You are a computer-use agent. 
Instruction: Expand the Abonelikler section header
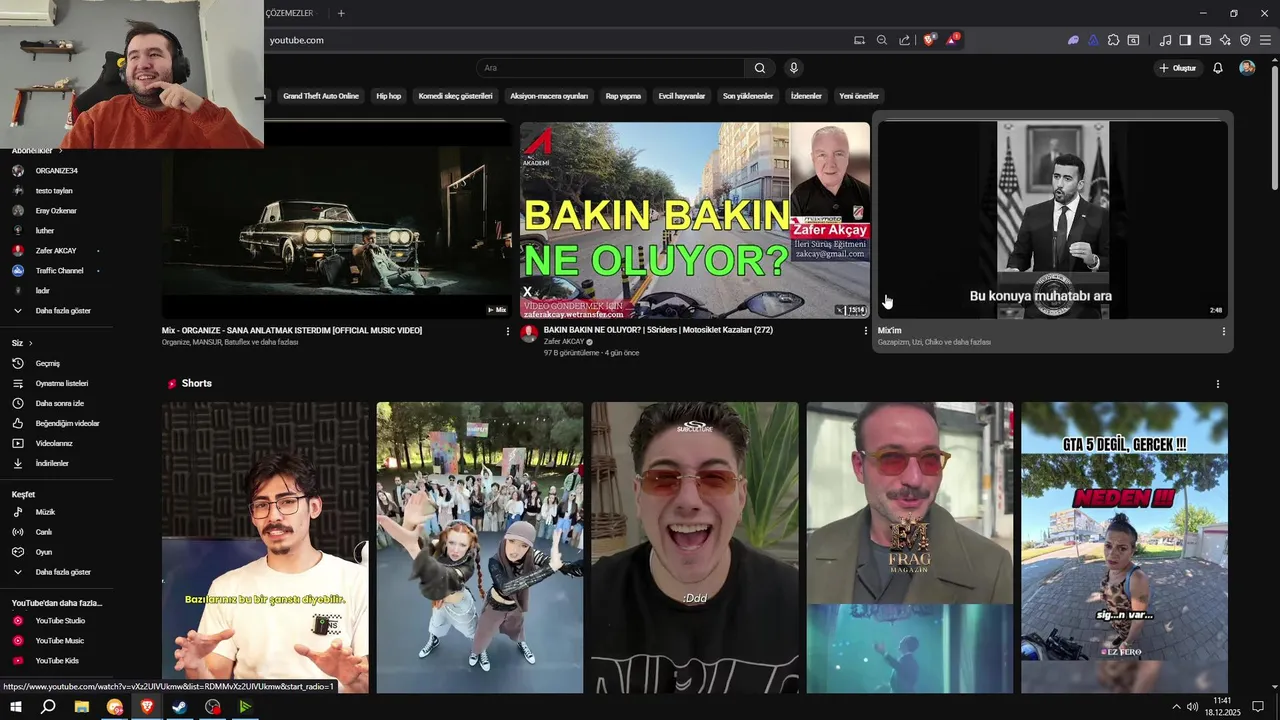click(x=36, y=151)
